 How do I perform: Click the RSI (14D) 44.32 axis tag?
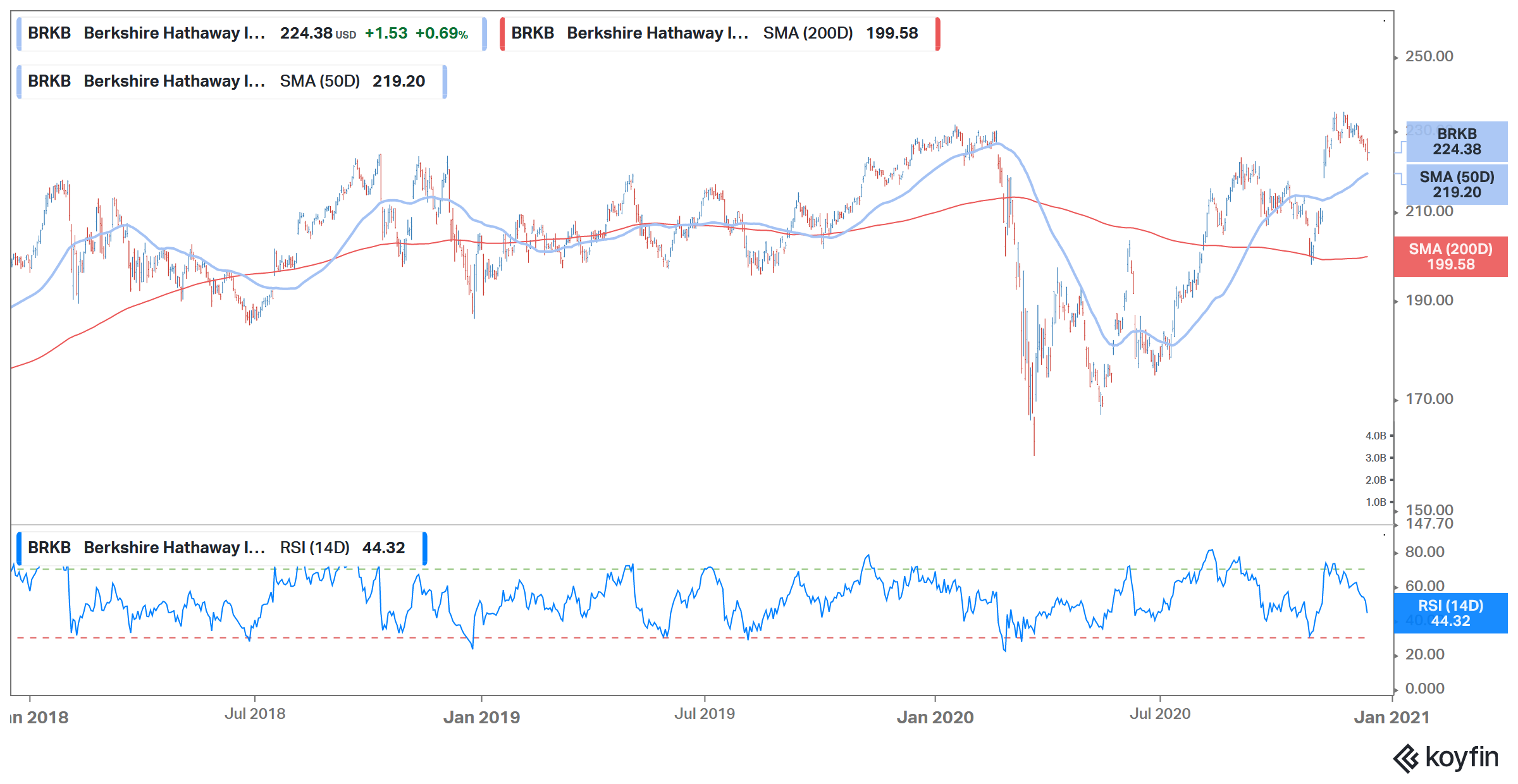[1450, 613]
